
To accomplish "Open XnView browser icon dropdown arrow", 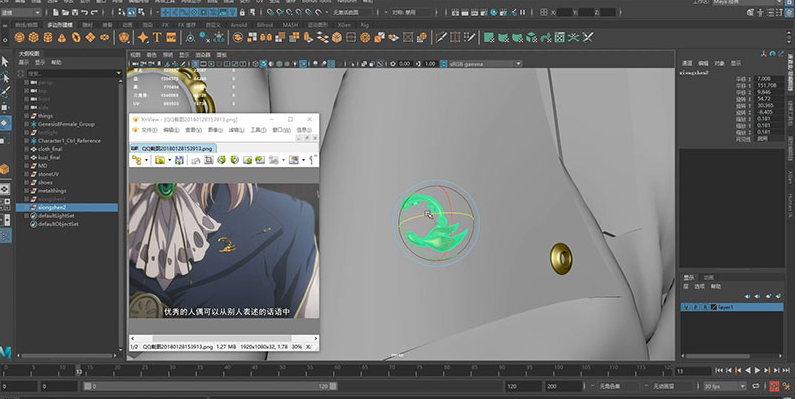I will coord(146,160).
